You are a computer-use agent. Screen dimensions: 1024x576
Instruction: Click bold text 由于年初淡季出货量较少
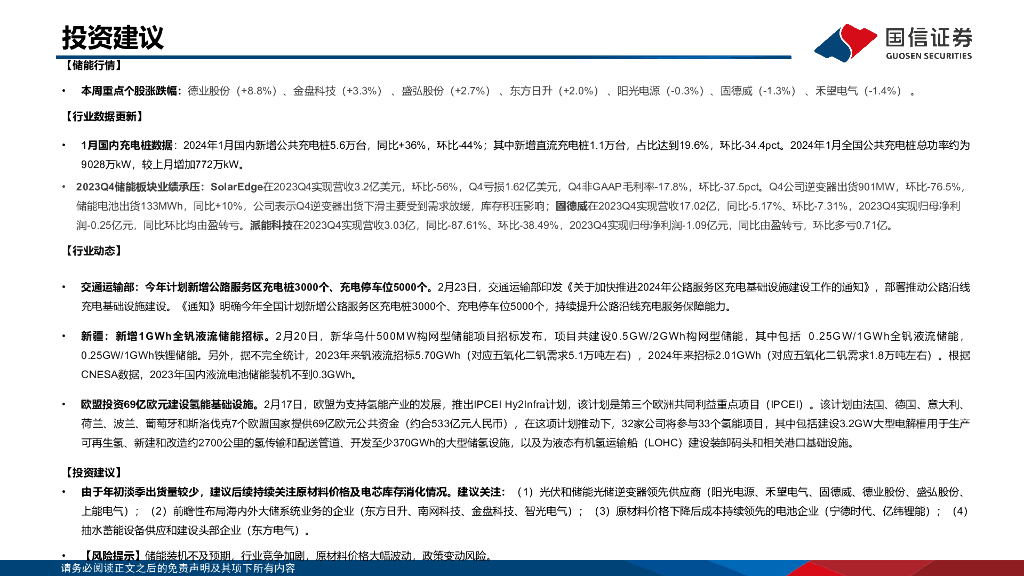pyautogui.click(x=140, y=492)
